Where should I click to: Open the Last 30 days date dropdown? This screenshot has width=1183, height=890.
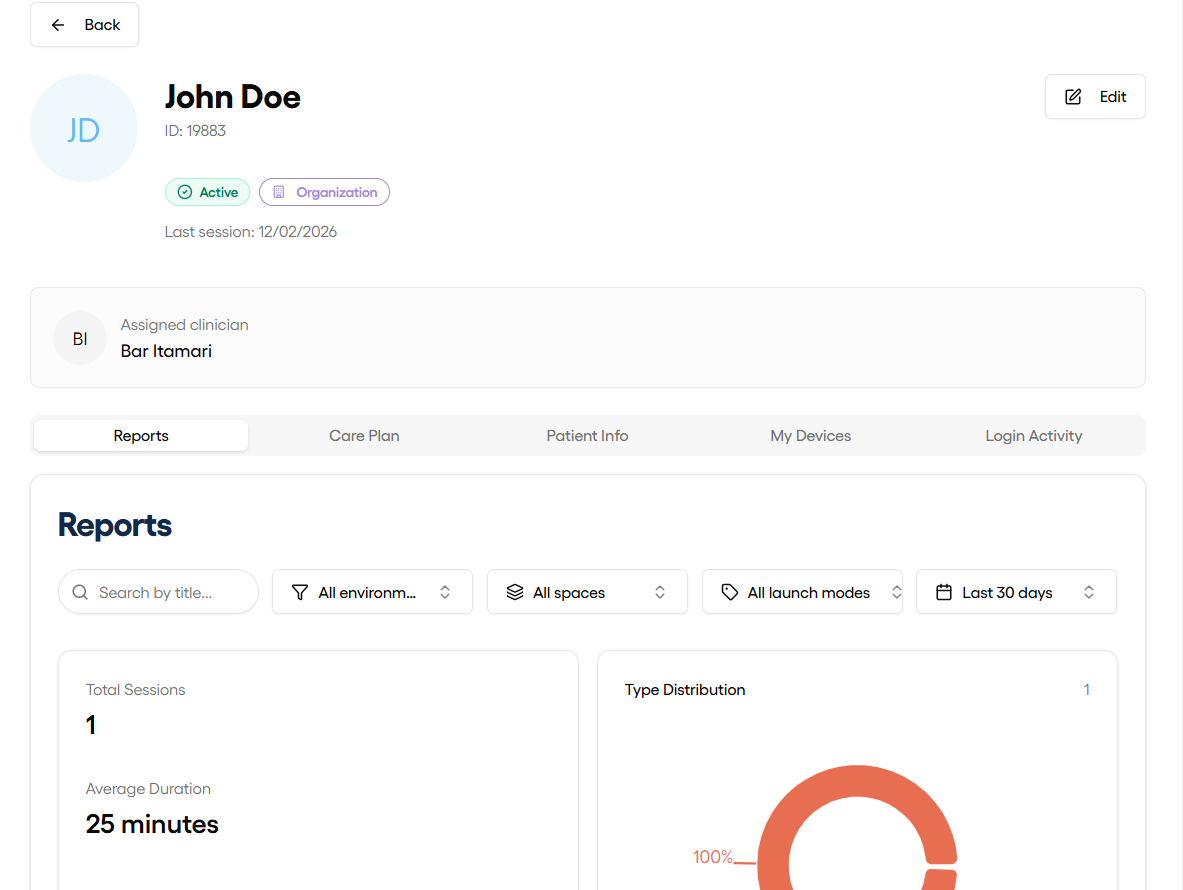1016,592
